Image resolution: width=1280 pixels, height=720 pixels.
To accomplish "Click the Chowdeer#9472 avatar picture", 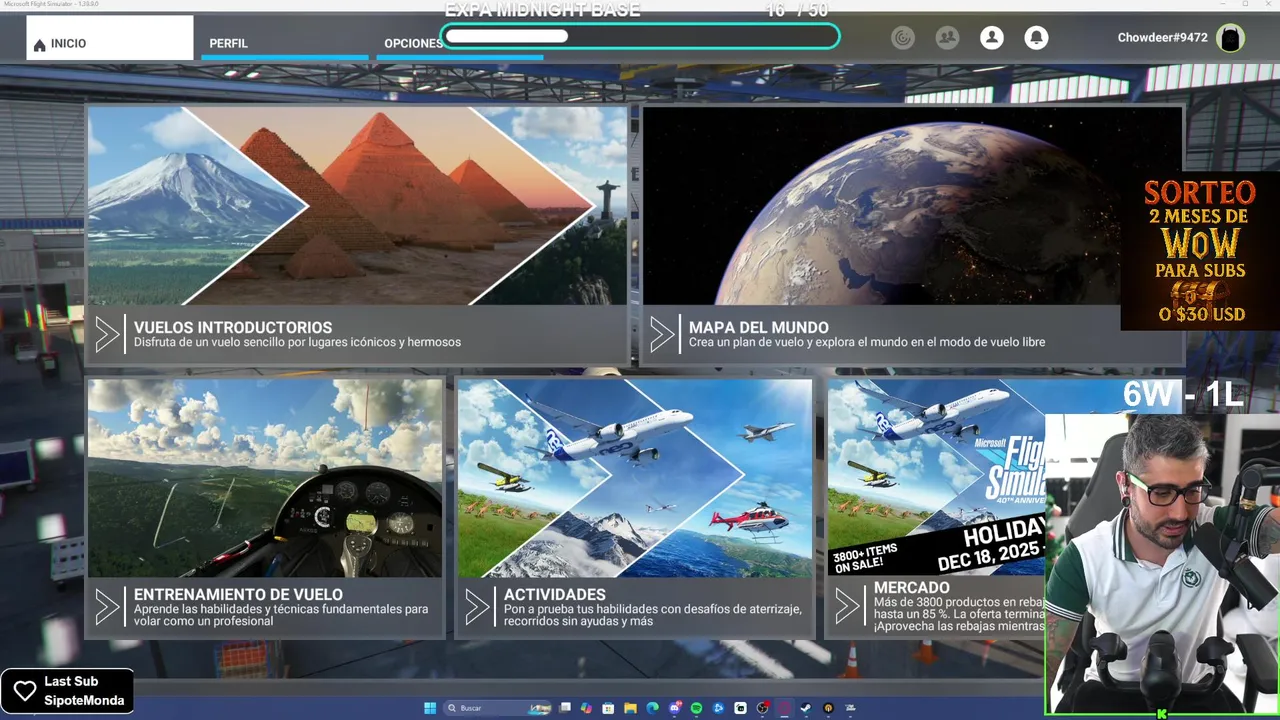I will [x=1231, y=38].
